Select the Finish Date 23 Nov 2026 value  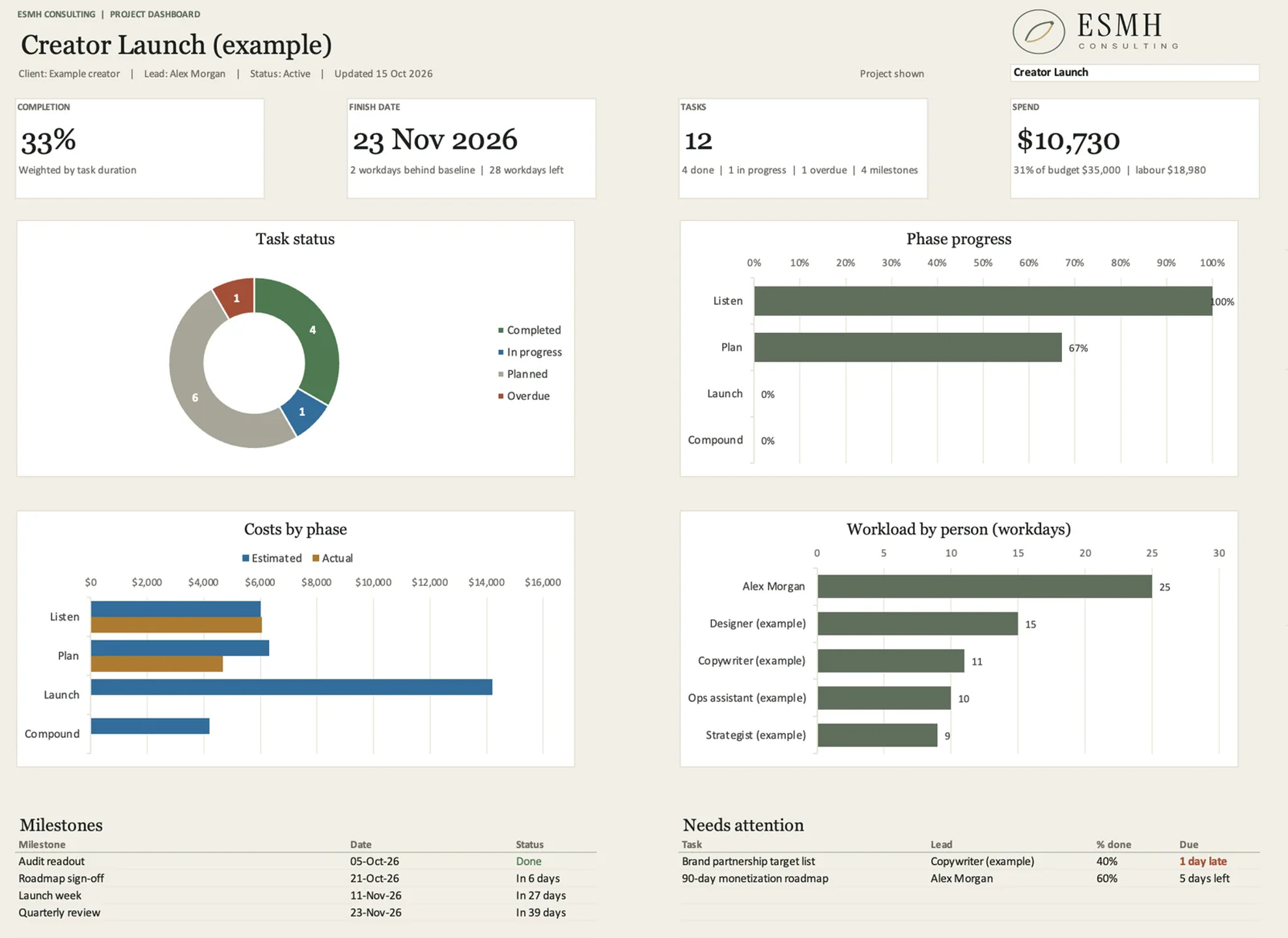coord(435,140)
